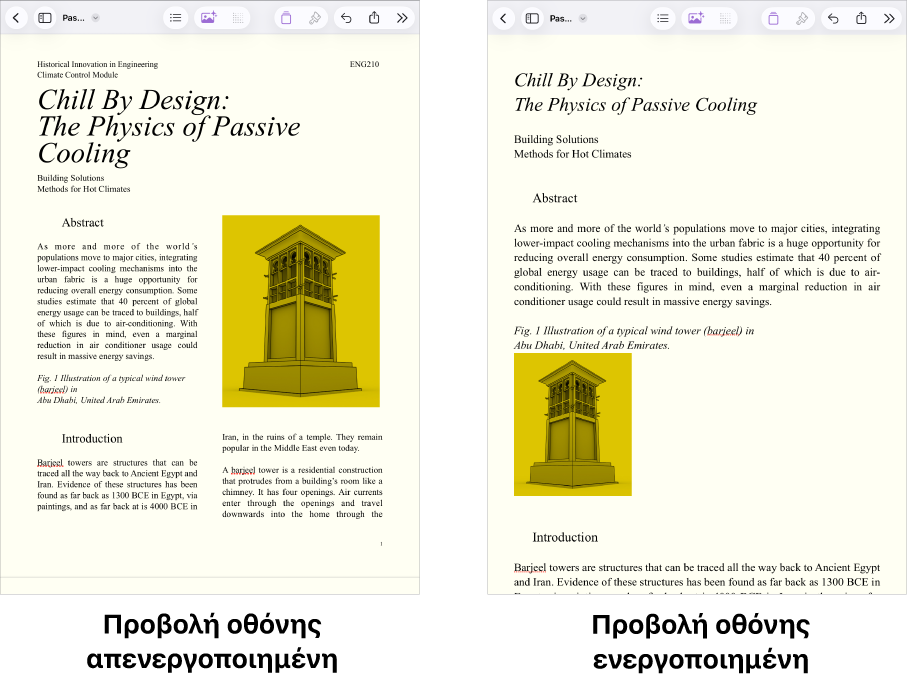Select the wind tower image in right document
The image size is (907, 684).
(572, 424)
